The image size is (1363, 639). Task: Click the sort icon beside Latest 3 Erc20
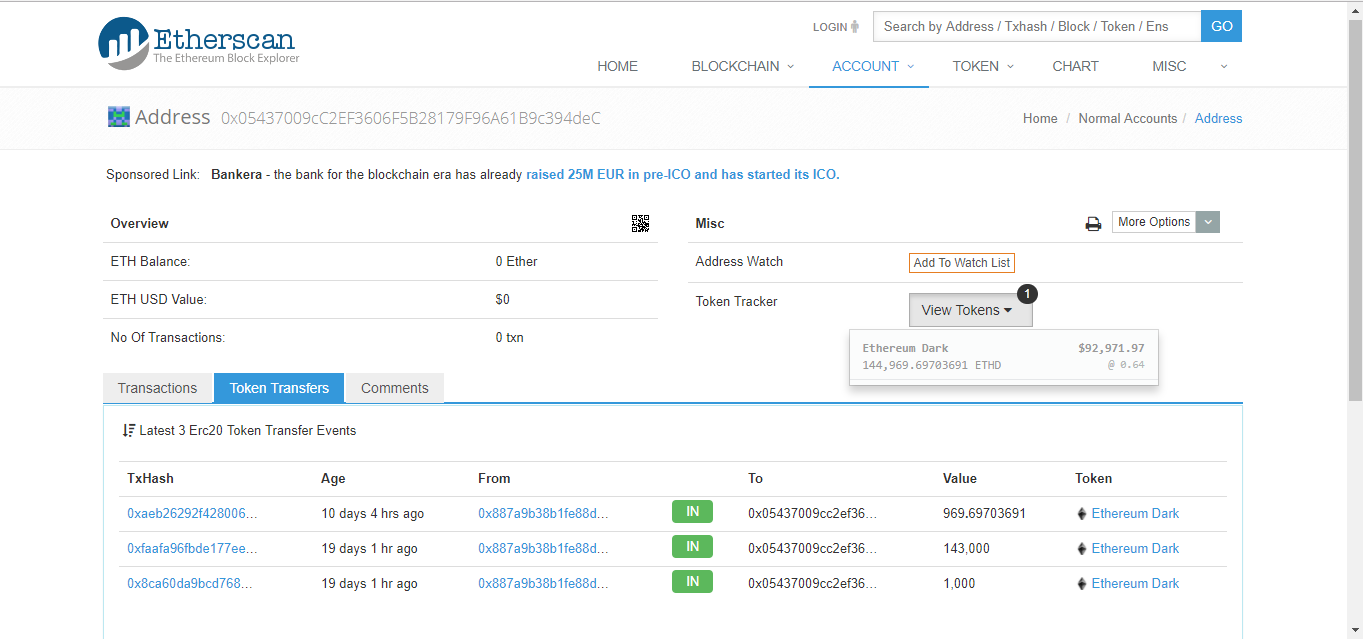129,430
